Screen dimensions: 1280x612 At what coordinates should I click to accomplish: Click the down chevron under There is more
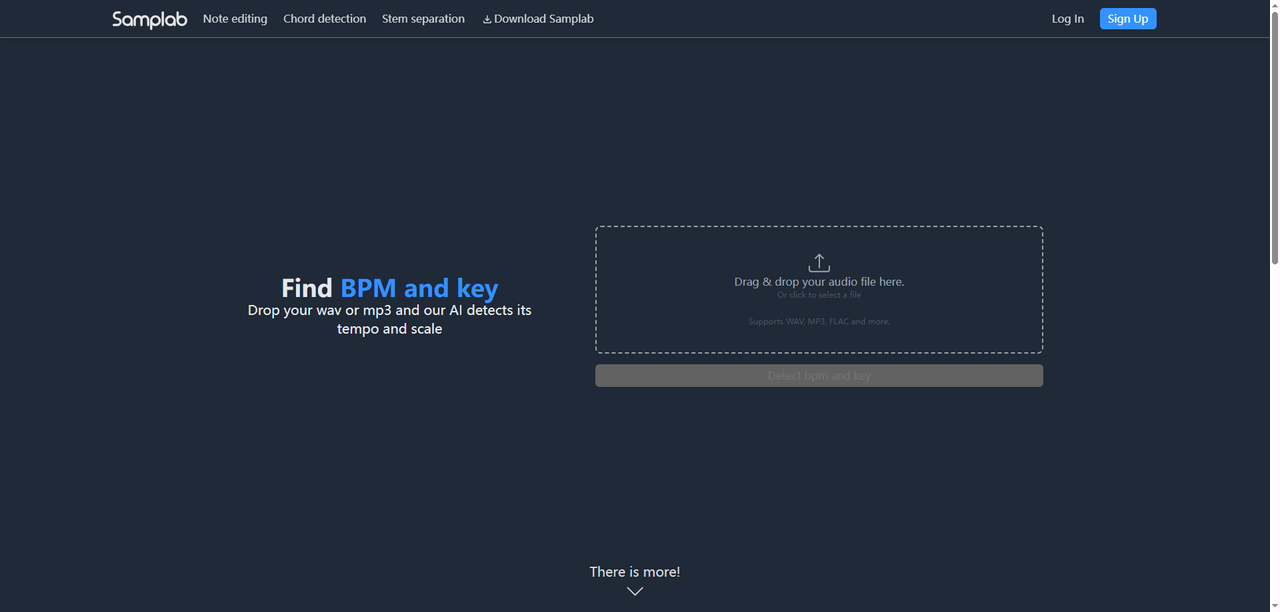pos(635,591)
